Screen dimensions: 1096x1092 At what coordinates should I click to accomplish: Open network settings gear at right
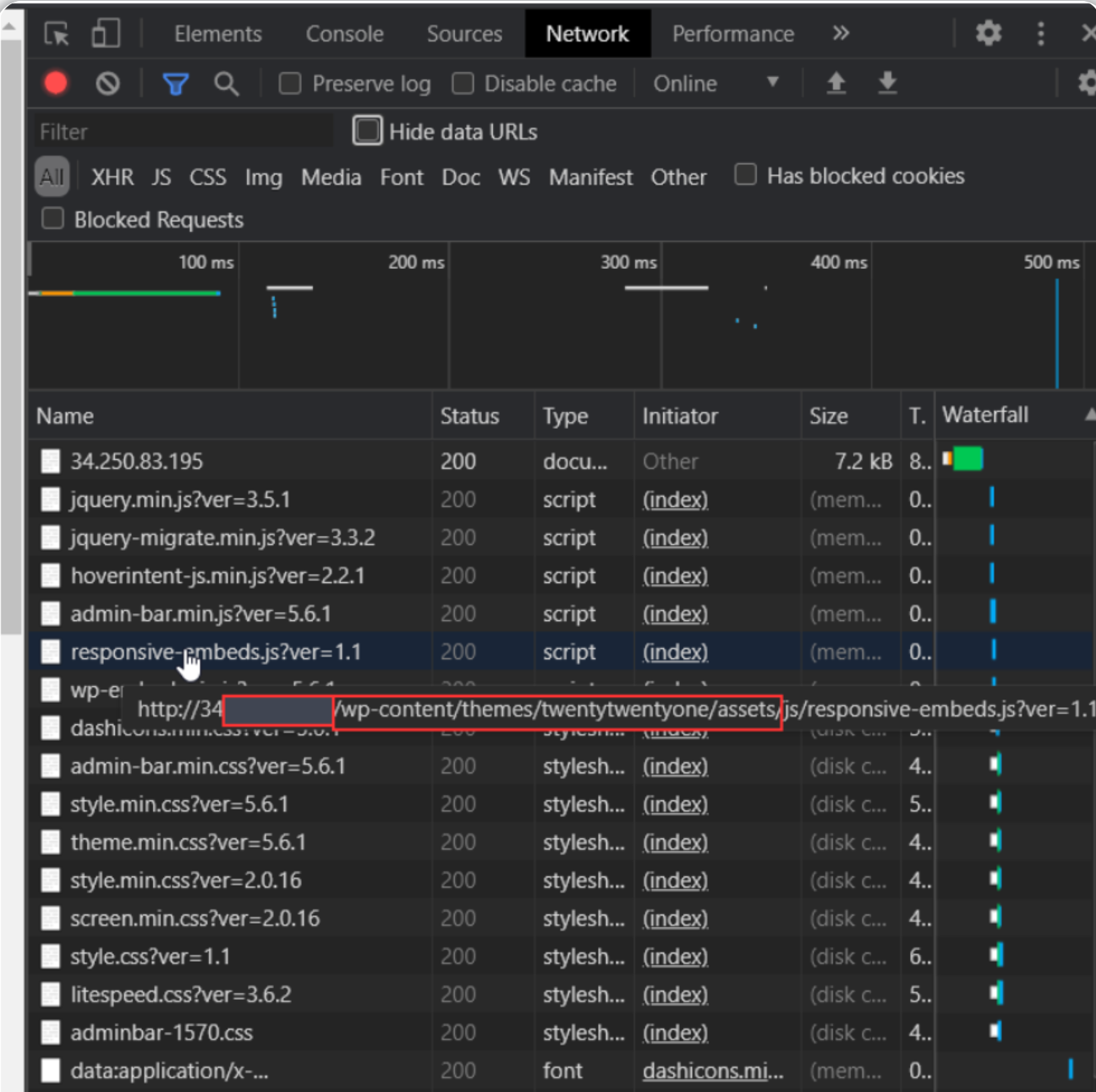tap(1087, 83)
